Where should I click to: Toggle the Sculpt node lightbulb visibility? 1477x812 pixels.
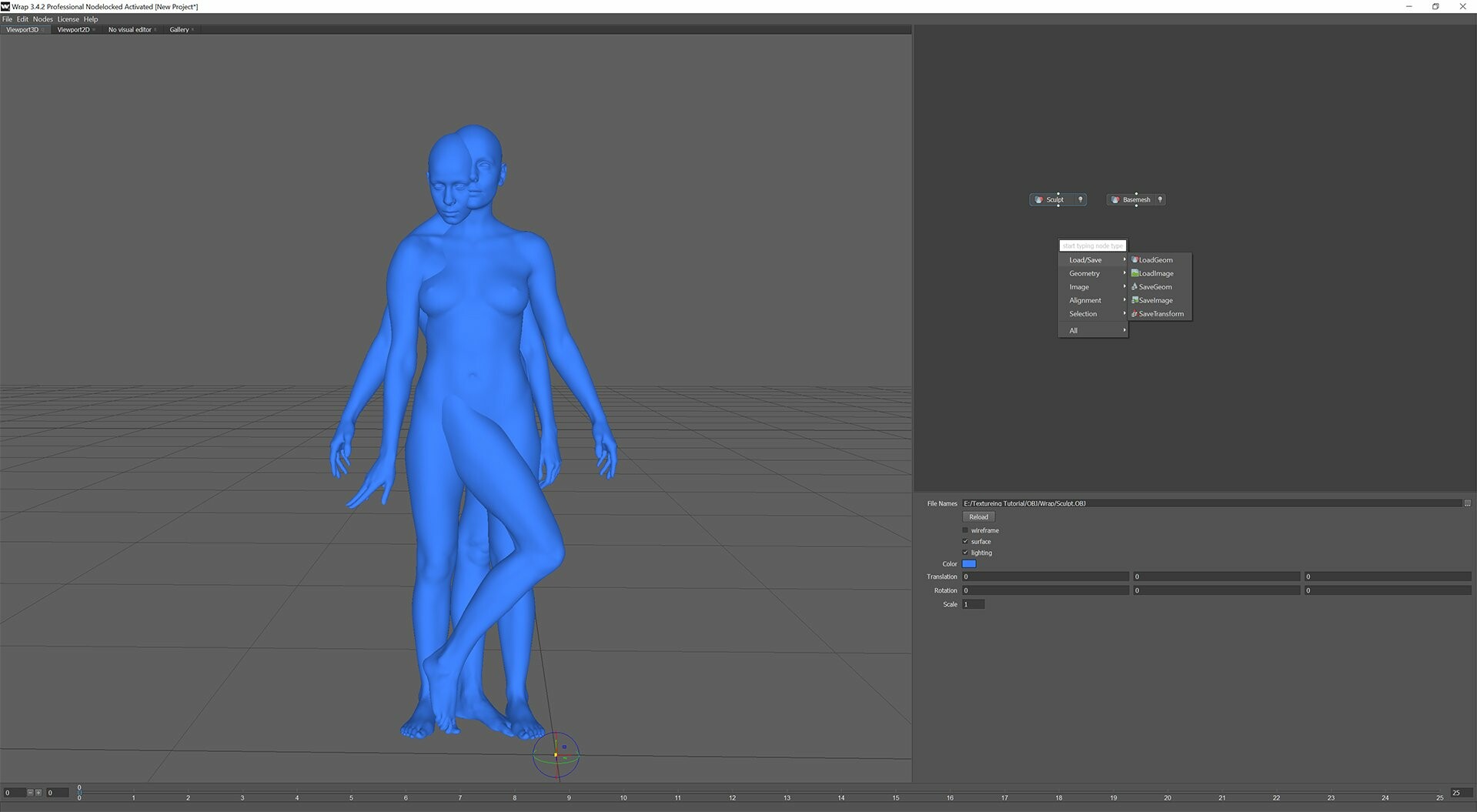tap(1081, 199)
